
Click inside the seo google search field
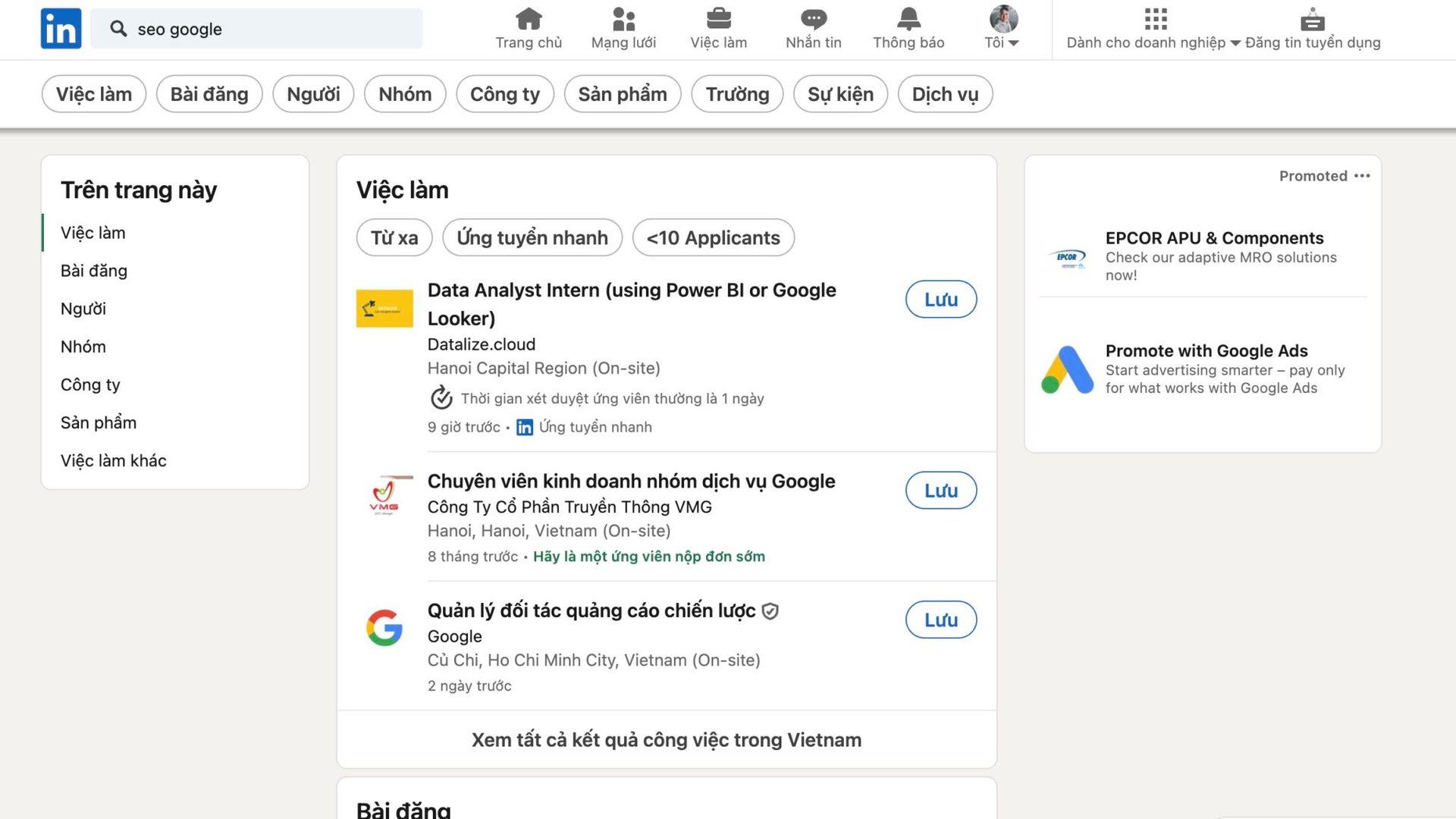[258, 28]
